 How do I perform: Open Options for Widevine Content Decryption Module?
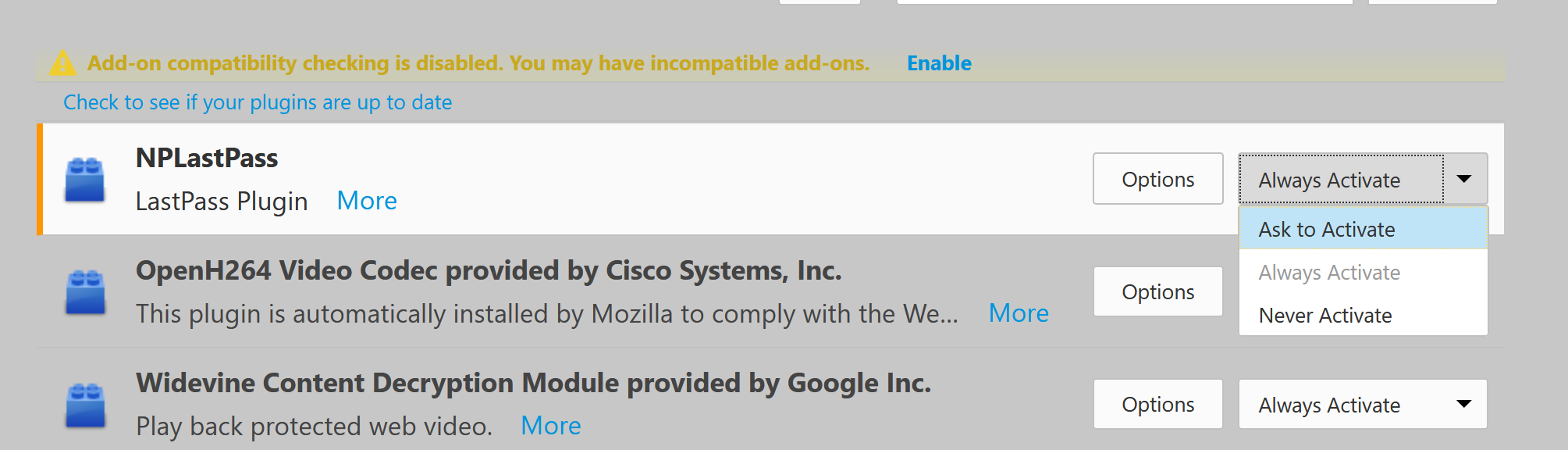tap(1157, 404)
